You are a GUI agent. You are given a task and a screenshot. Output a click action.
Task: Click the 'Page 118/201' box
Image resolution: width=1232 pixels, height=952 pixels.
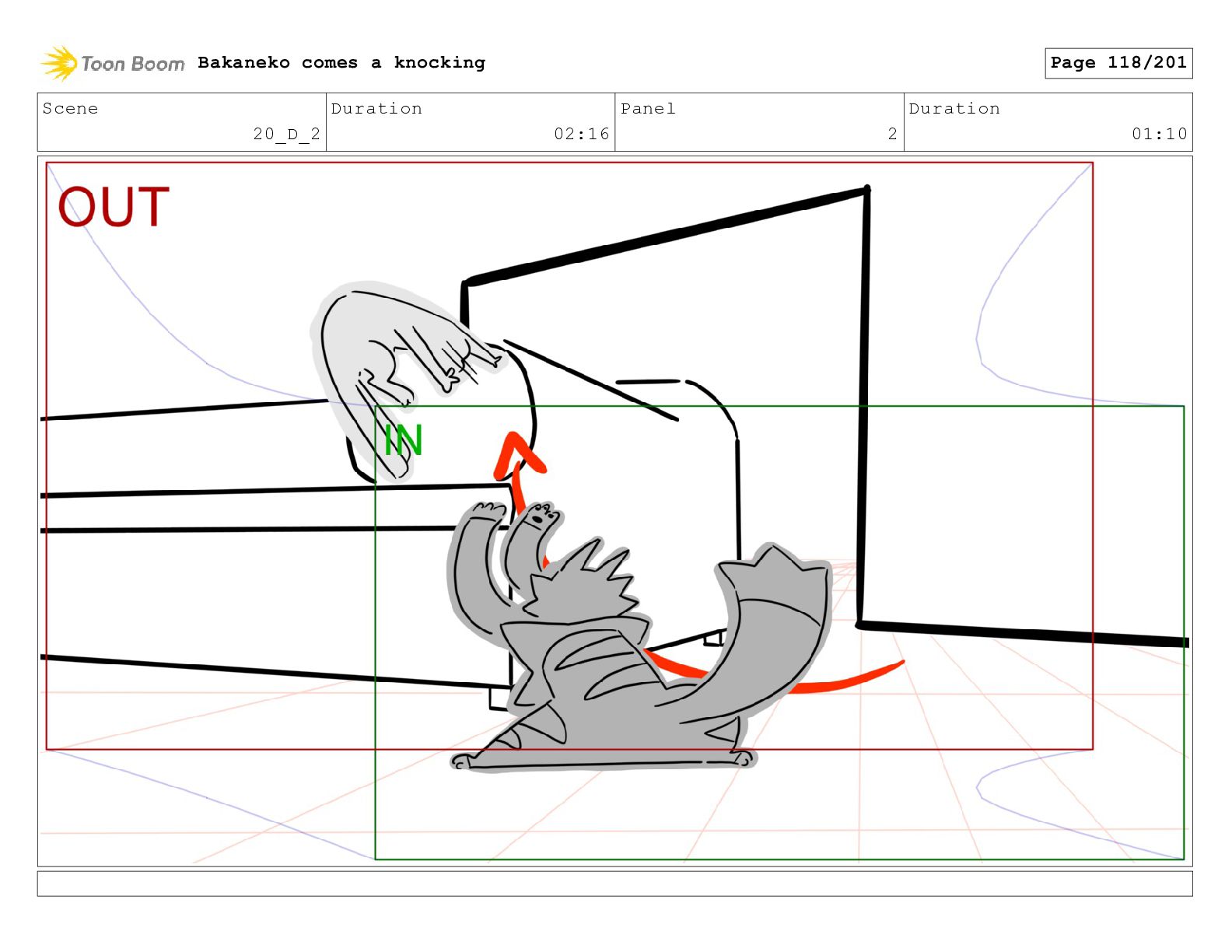(1118, 63)
